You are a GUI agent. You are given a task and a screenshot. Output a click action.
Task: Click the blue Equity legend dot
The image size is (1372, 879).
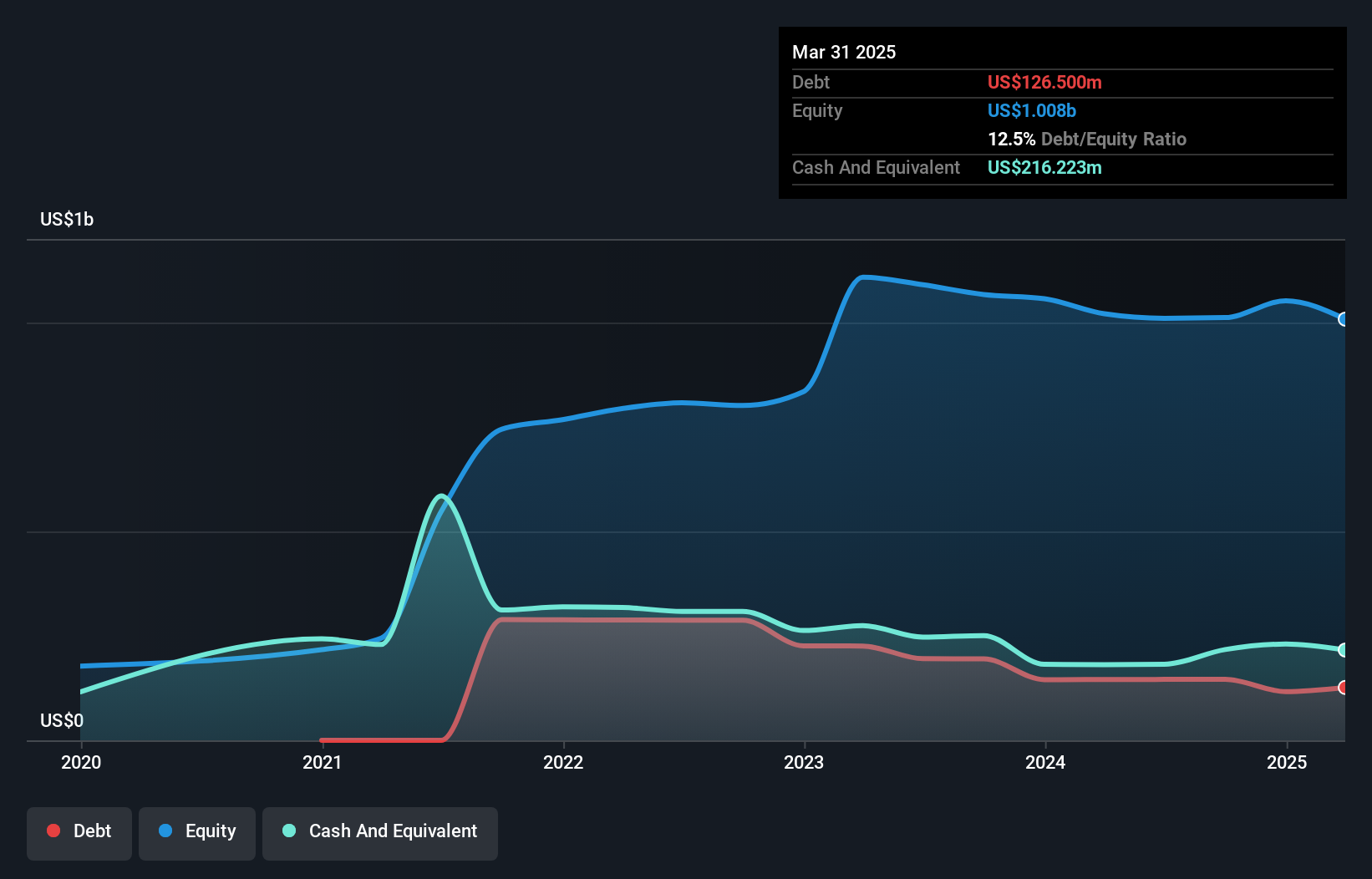(165, 831)
